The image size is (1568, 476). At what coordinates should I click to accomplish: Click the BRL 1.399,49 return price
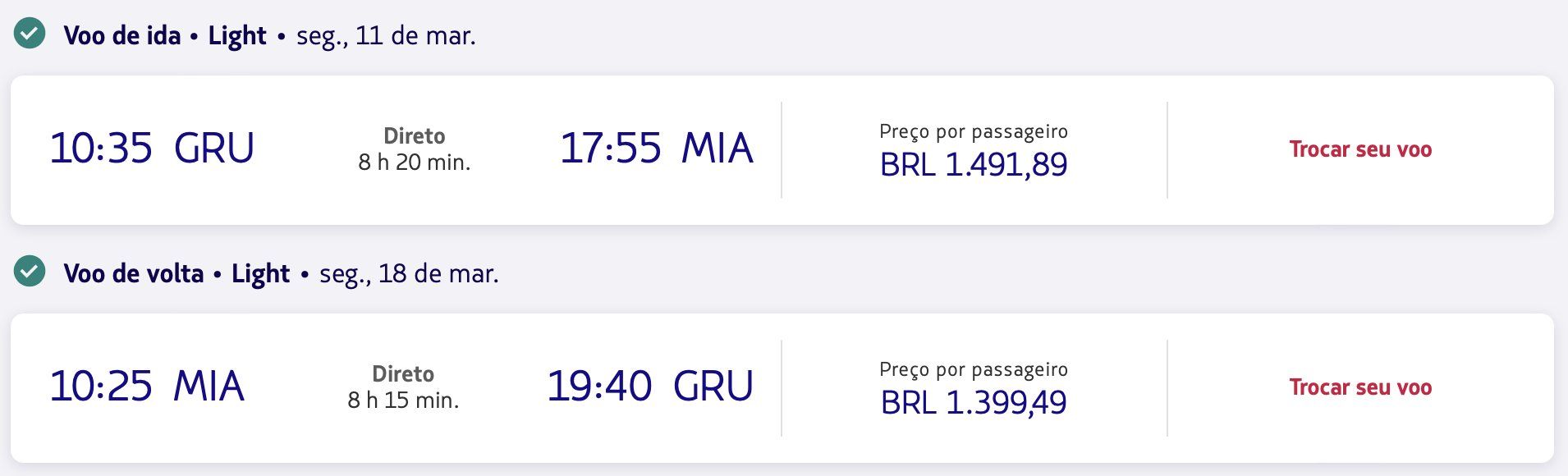973,403
